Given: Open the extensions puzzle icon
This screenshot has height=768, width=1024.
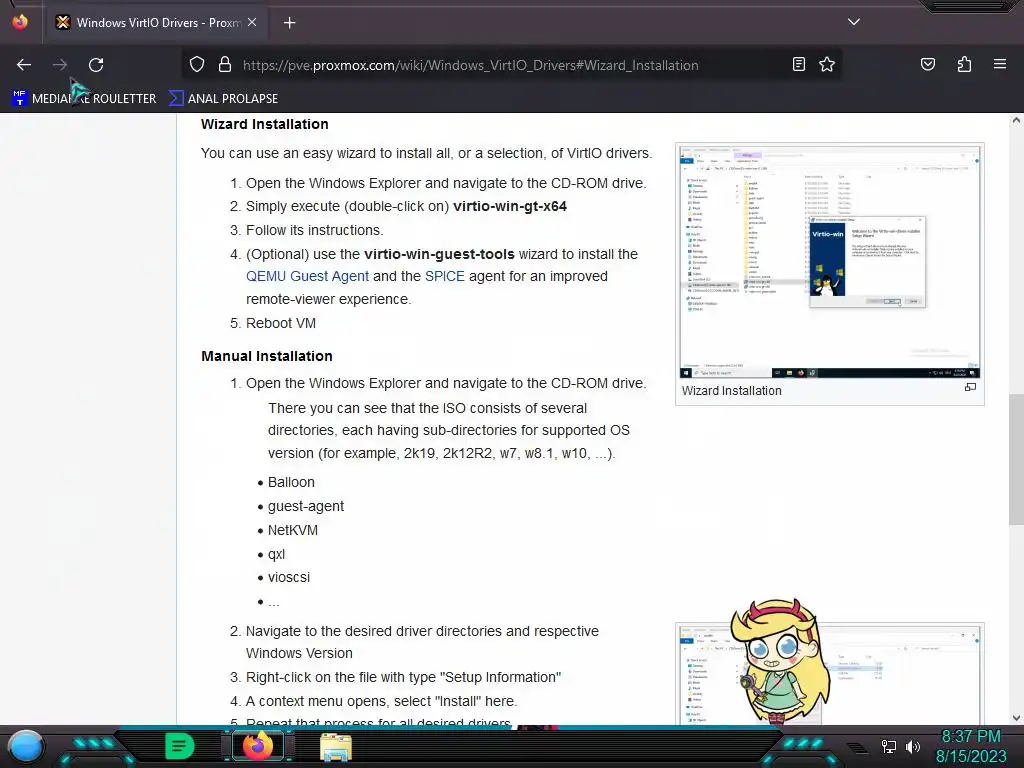Looking at the screenshot, I should point(964,65).
